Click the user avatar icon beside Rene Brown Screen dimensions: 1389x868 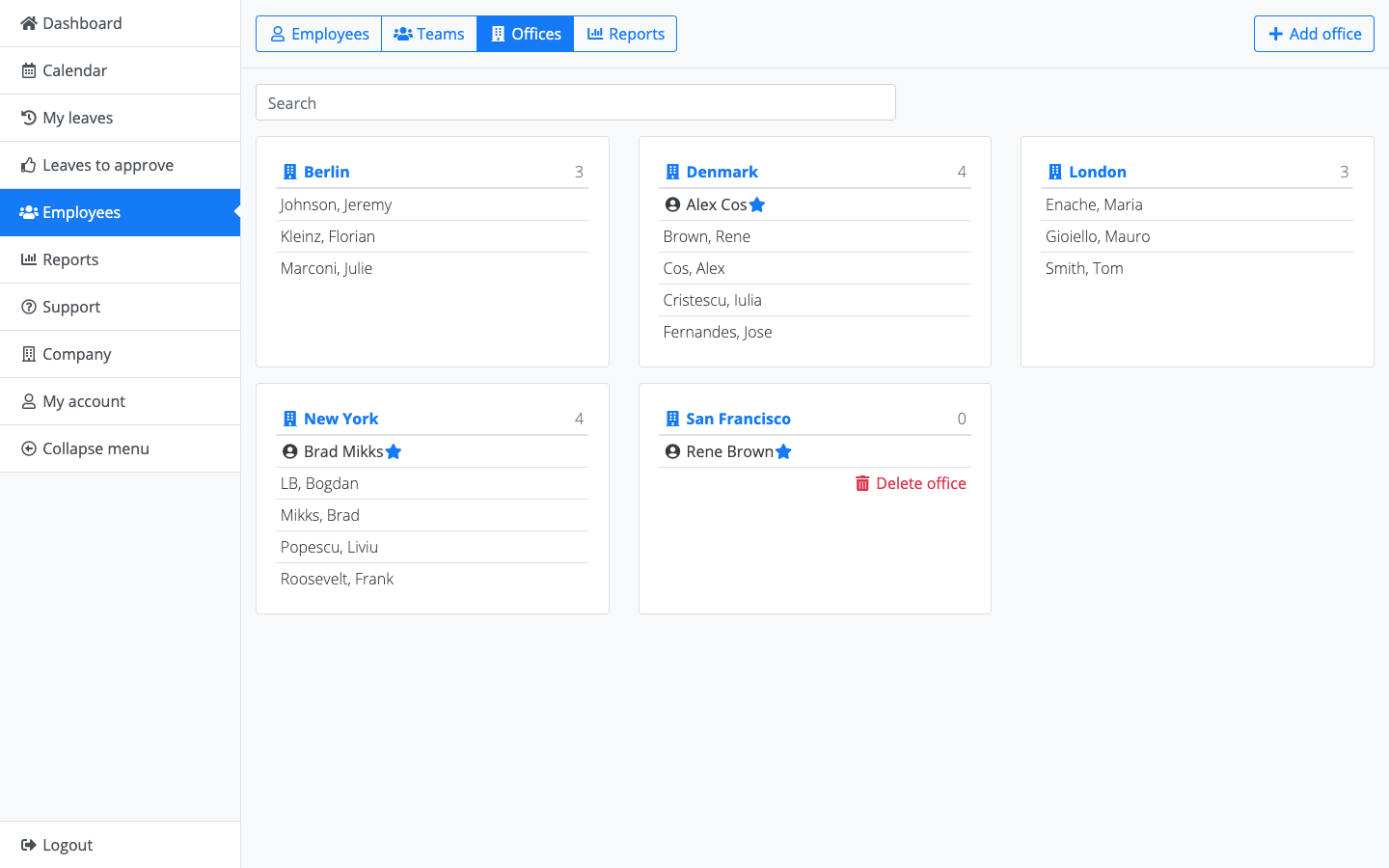(x=672, y=451)
